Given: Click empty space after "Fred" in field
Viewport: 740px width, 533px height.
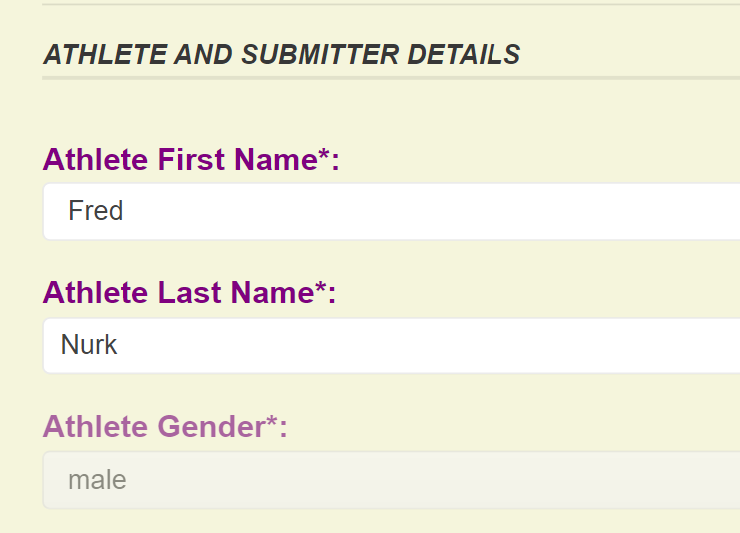Looking at the screenshot, I should pyautogui.click(x=450, y=211).
